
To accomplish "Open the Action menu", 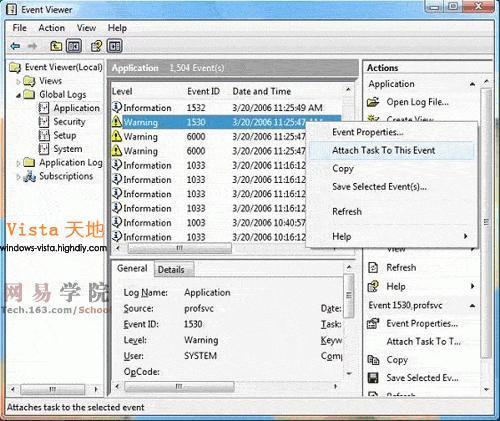I will point(52,28).
